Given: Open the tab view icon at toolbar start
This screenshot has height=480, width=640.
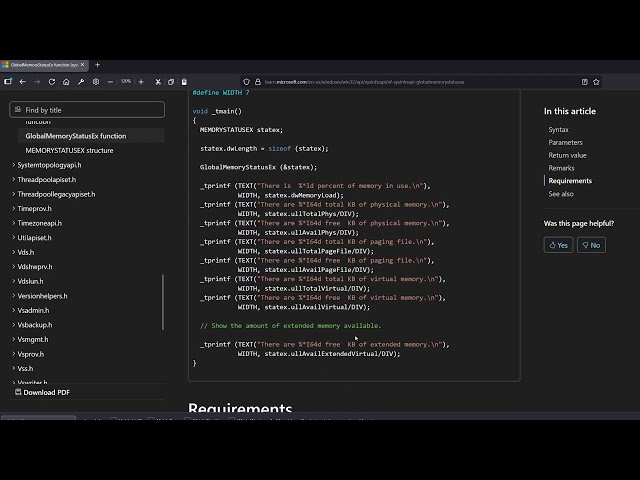Looking at the screenshot, I should coord(8,82).
